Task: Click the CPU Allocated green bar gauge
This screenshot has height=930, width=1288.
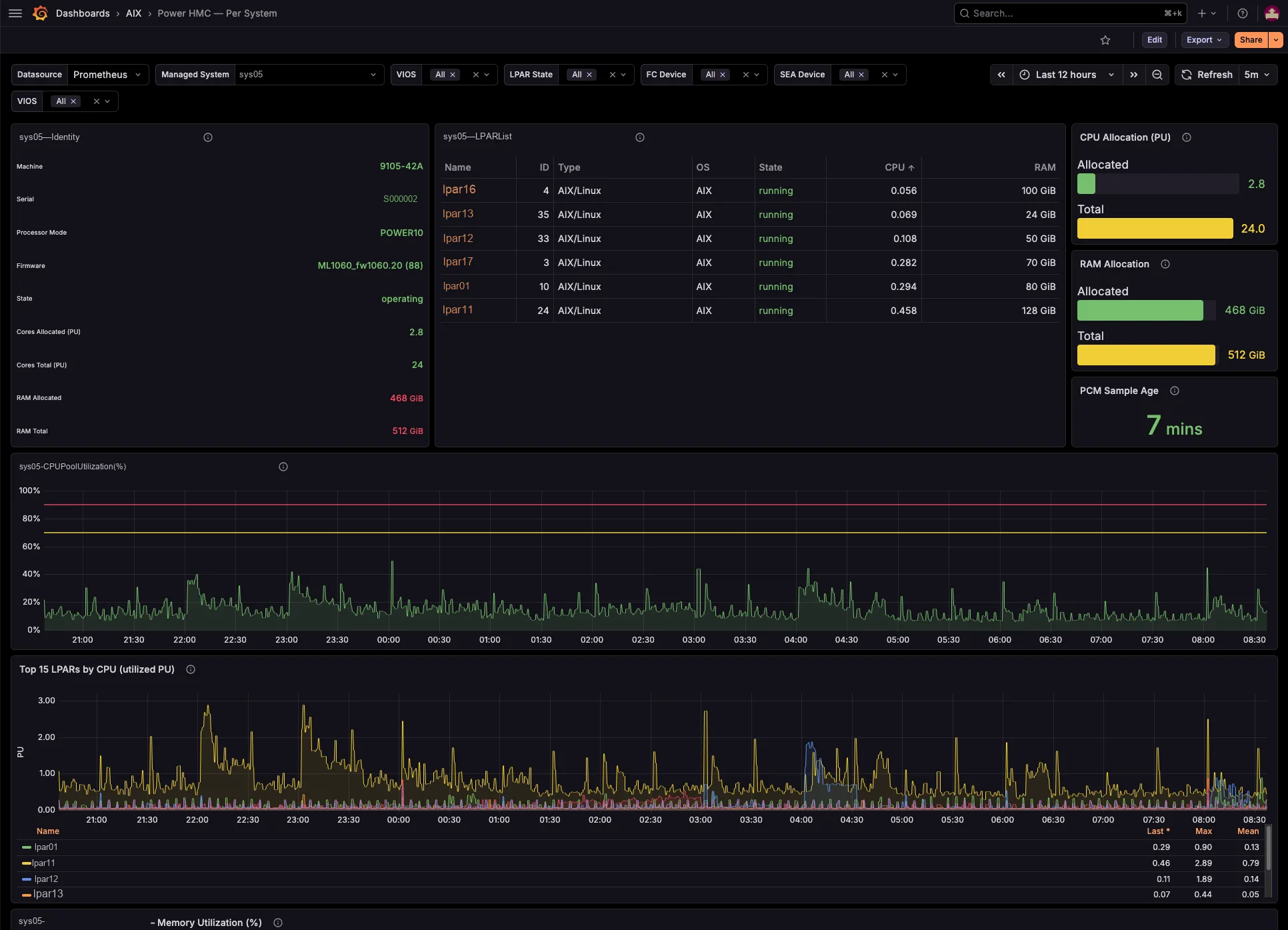Action: pos(1086,184)
